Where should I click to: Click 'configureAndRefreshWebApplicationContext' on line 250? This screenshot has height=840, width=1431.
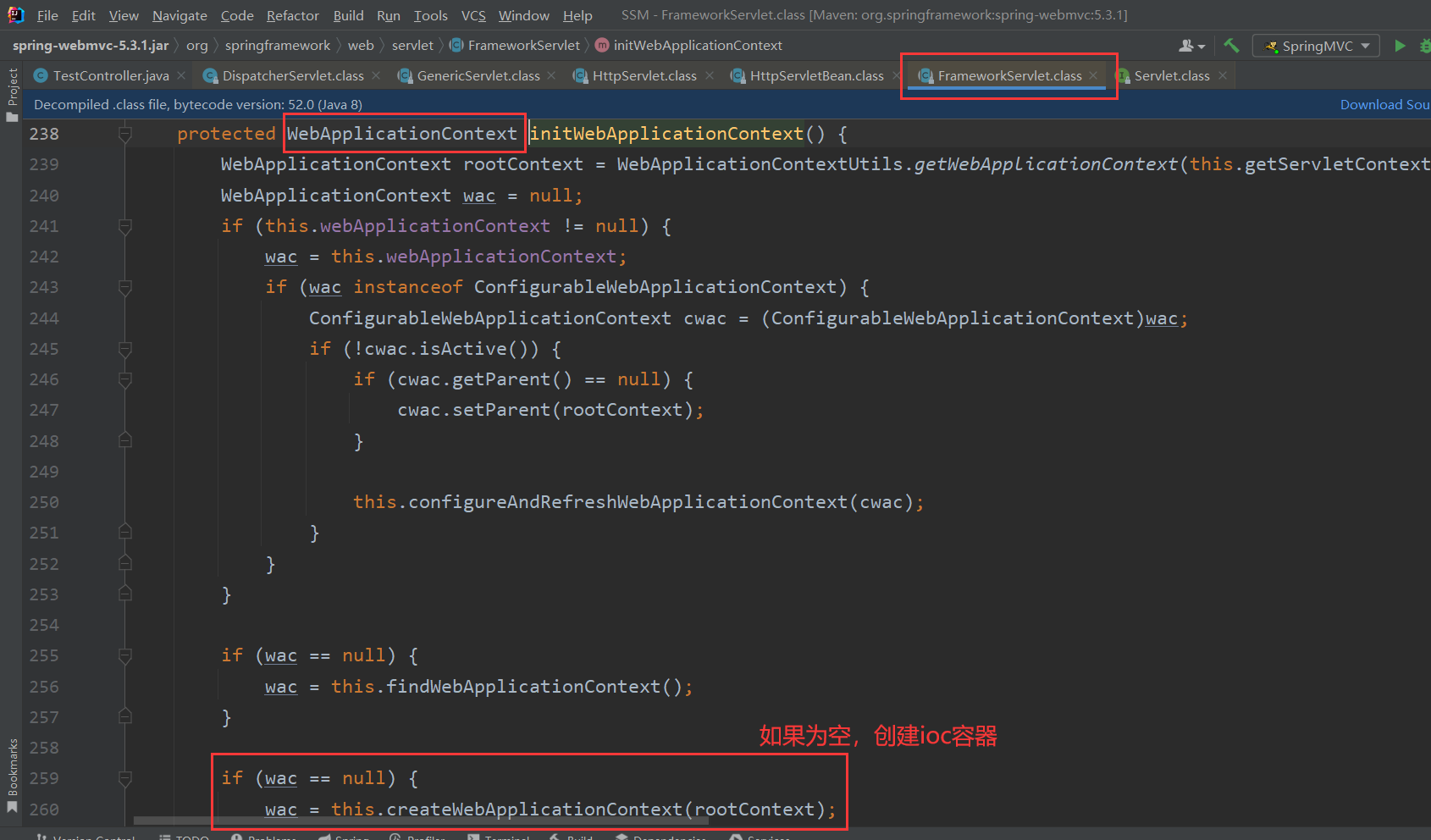point(628,502)
